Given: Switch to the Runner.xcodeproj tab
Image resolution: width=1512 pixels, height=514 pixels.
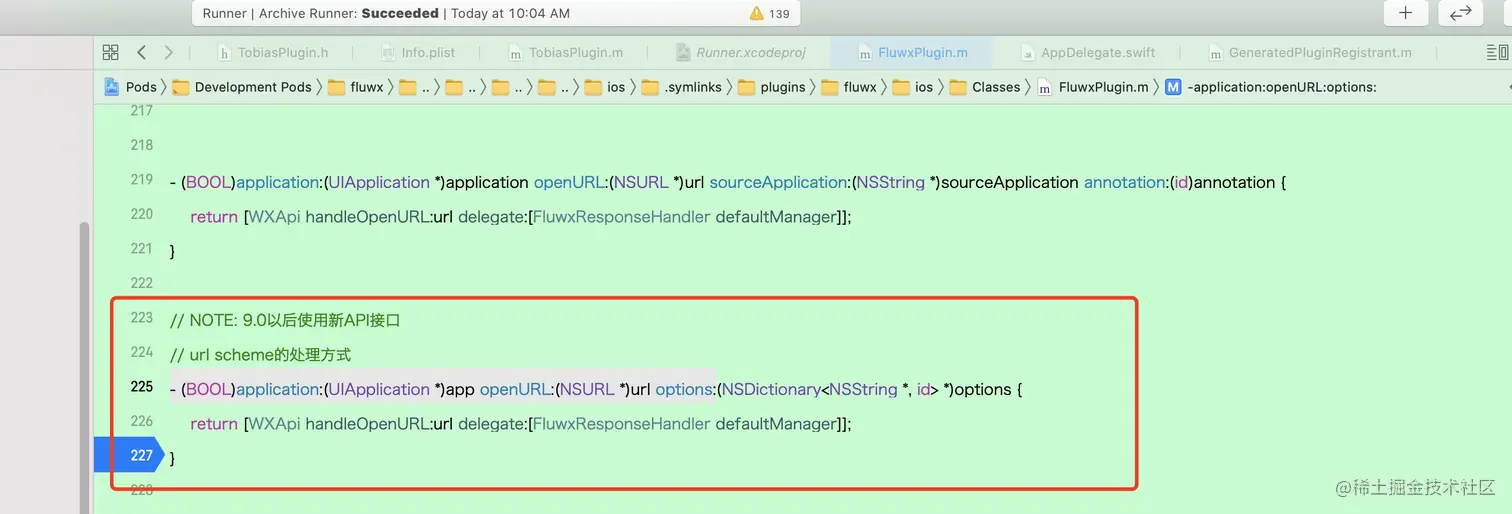Looking at the screenshot, I should click(x=741, y=52).
